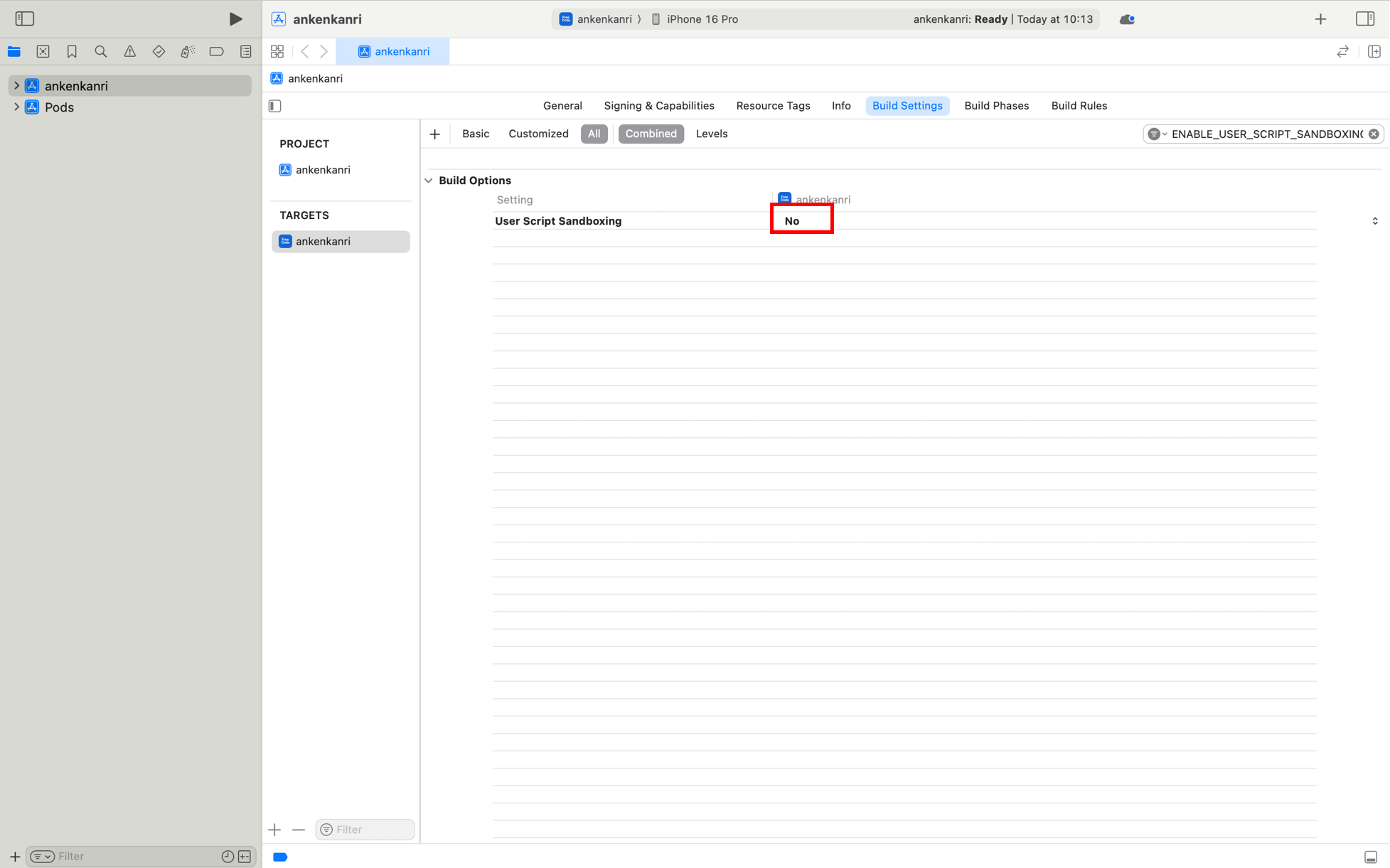Open the Source Control navigator
1390x868 pixels.
43,51
